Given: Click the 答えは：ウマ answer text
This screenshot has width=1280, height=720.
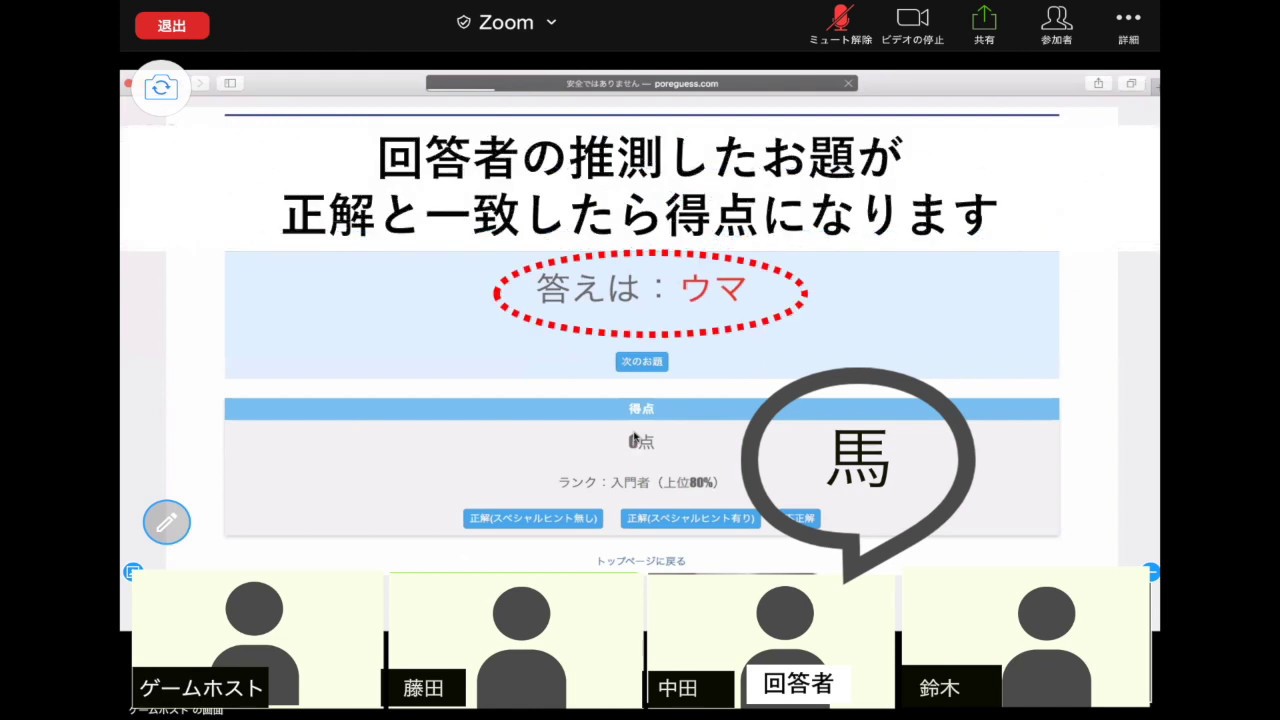Looking at the screenshot, I should coord(641,289).
